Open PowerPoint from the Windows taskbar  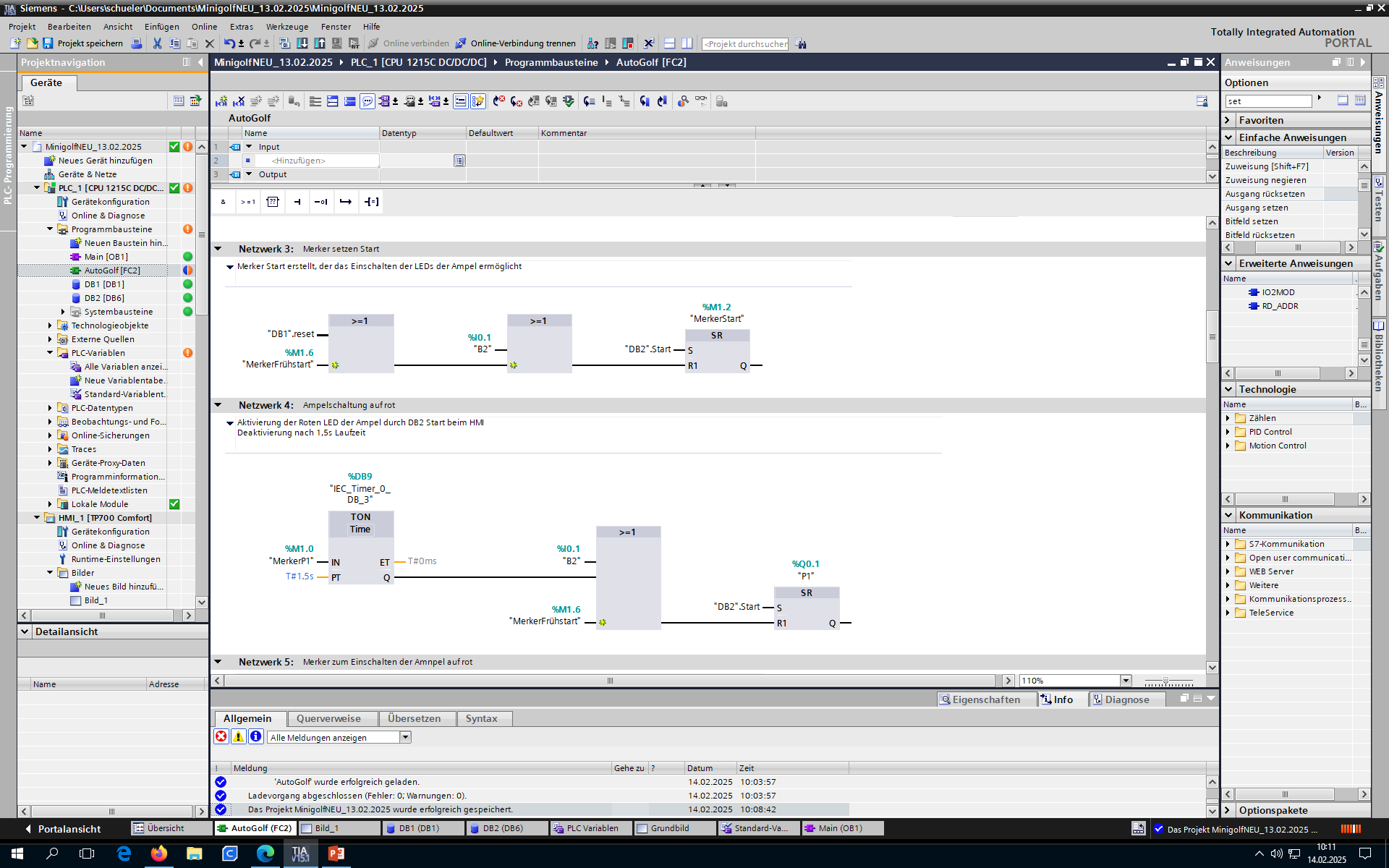point(336,854)
